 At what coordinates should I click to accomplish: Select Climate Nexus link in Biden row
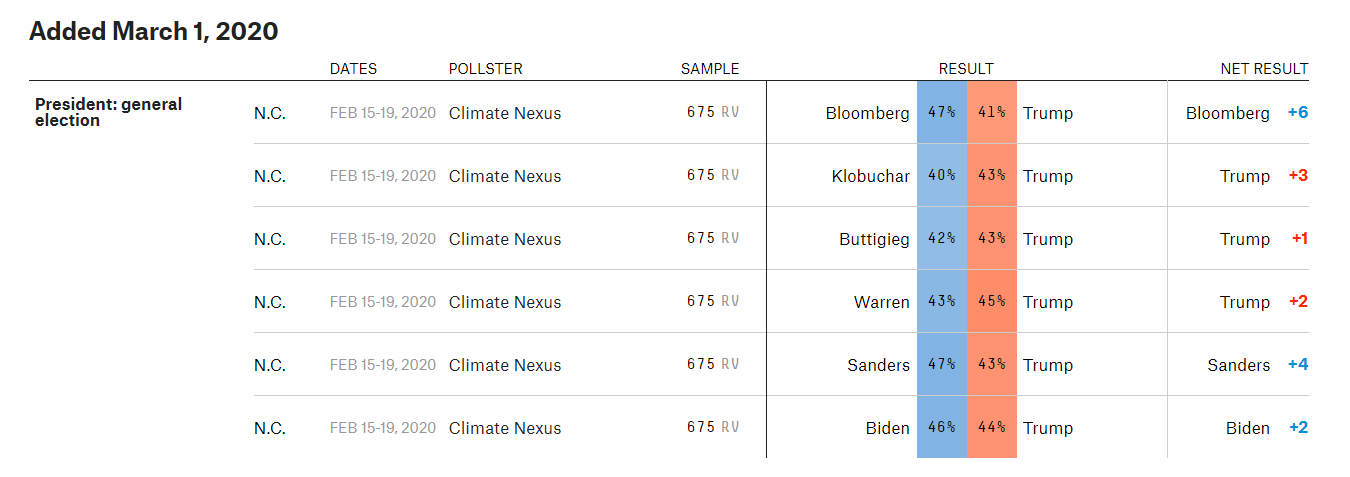pyautogui.click(x=505, y=428)
